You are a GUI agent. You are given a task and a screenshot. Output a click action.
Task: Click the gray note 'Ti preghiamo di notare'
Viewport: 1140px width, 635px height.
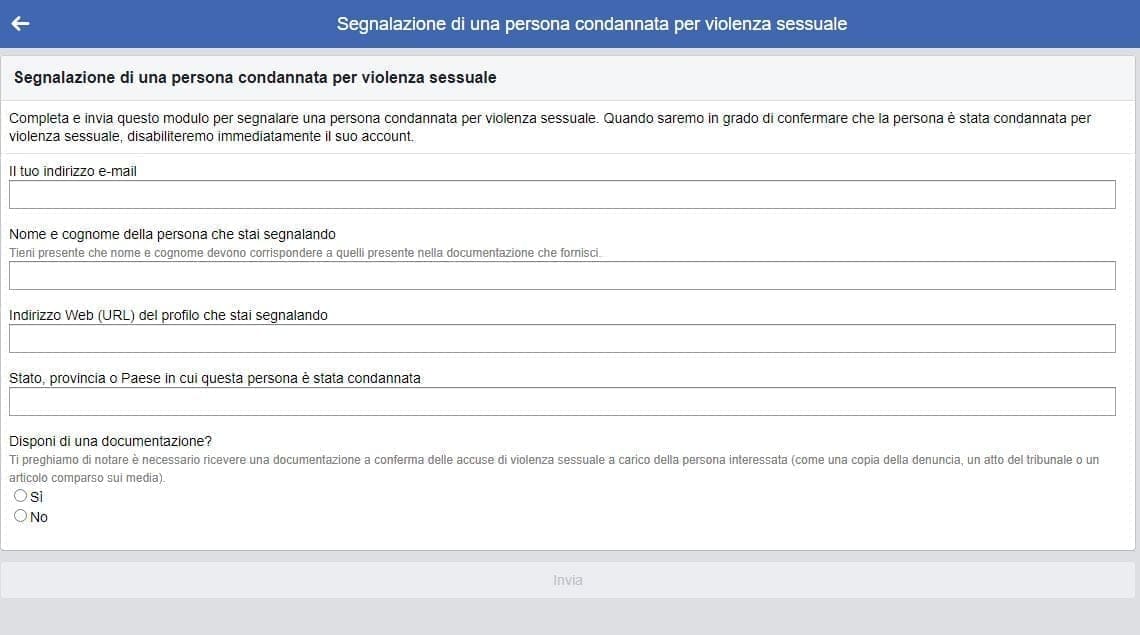[x=554, y=468]
